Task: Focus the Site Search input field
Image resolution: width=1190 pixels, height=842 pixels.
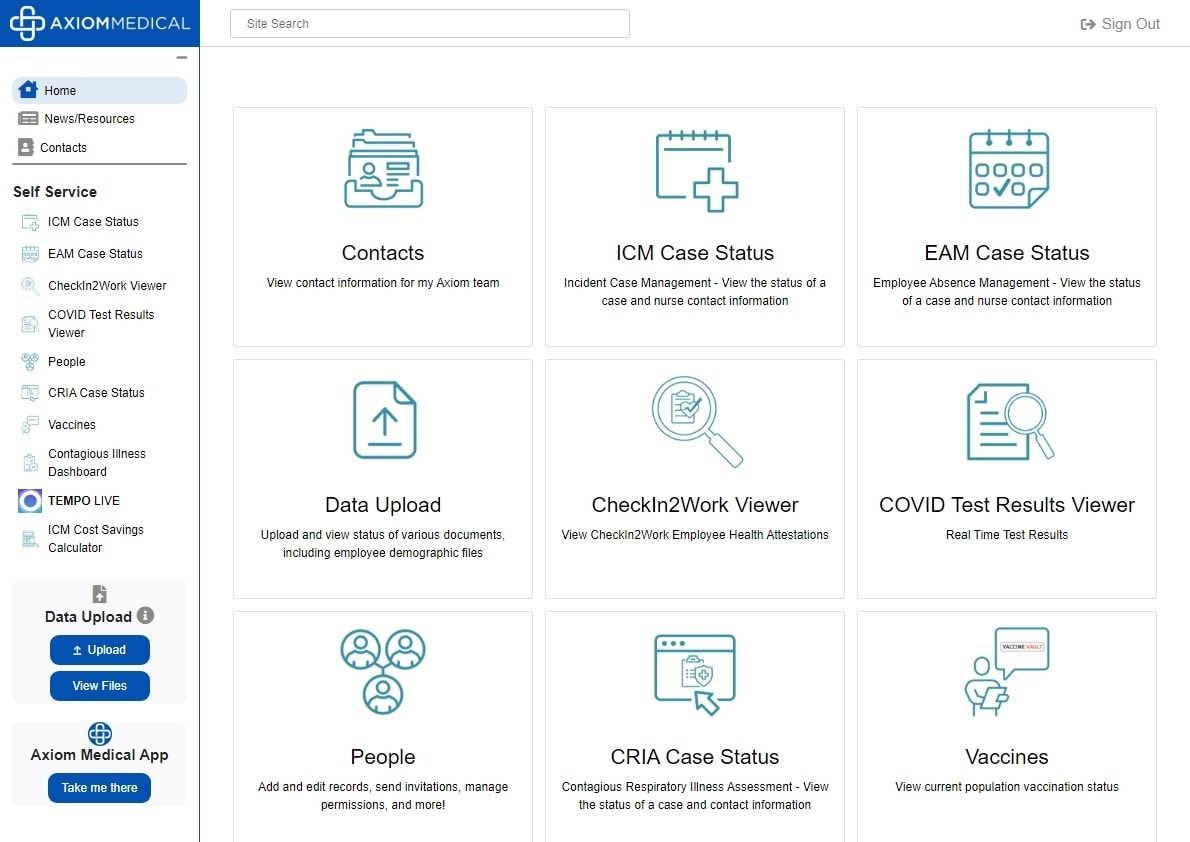Action: (429, 24)
